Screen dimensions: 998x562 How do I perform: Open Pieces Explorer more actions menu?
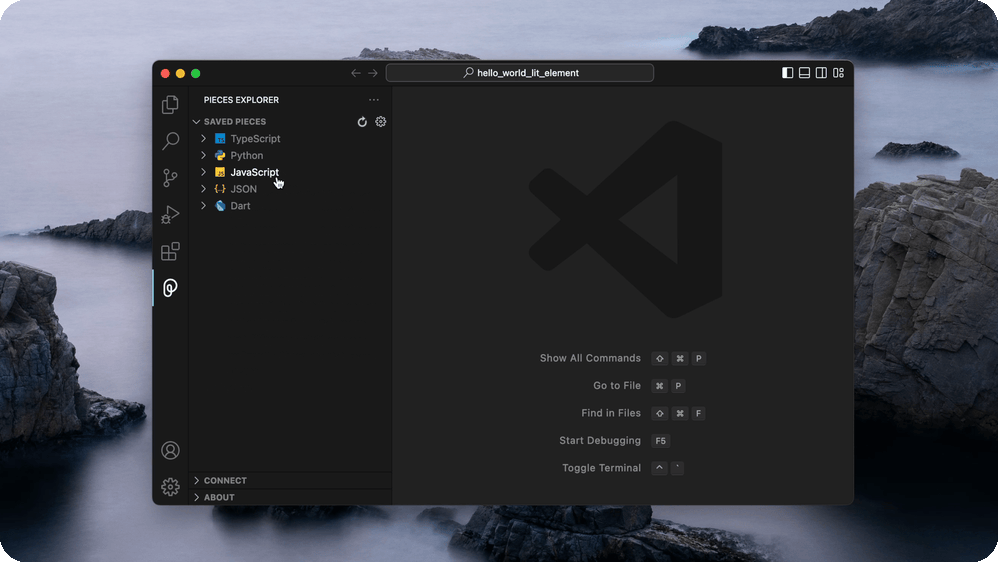click(x=374, y=100)
